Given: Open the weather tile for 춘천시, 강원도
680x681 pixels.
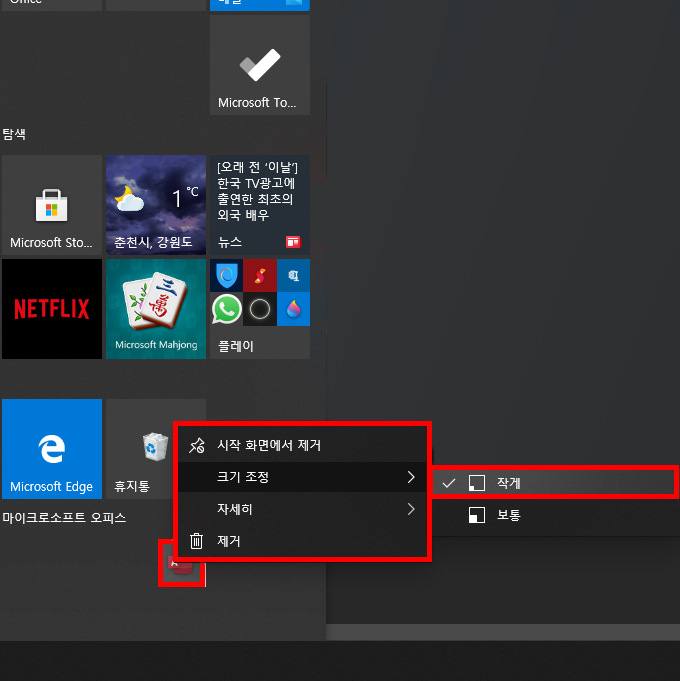Looking at the screenshot, I should [x=156, y=205].
